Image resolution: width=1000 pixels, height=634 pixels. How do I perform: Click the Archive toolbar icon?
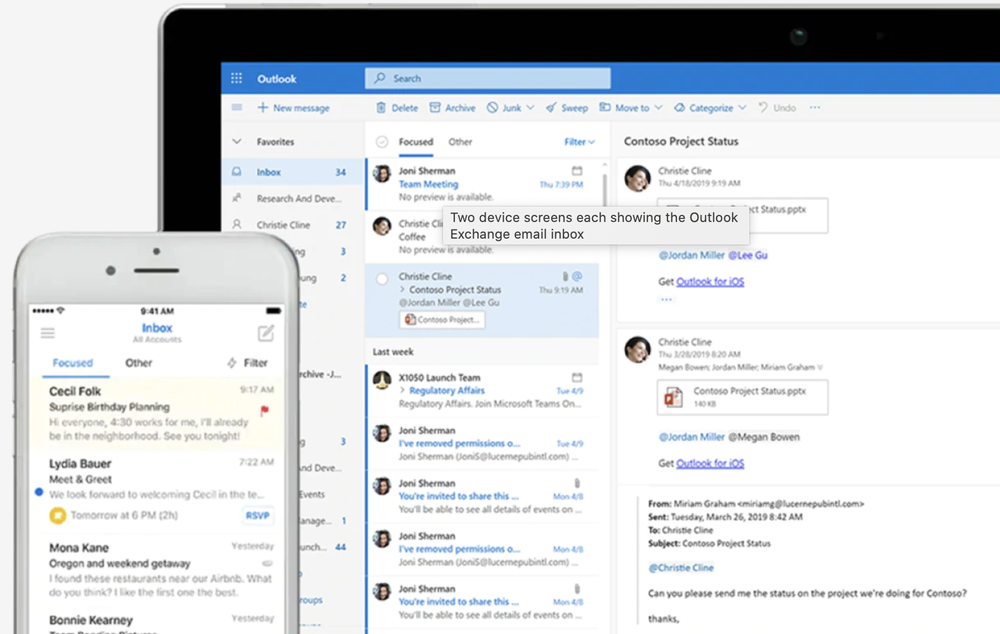click(x=435, y=108)
